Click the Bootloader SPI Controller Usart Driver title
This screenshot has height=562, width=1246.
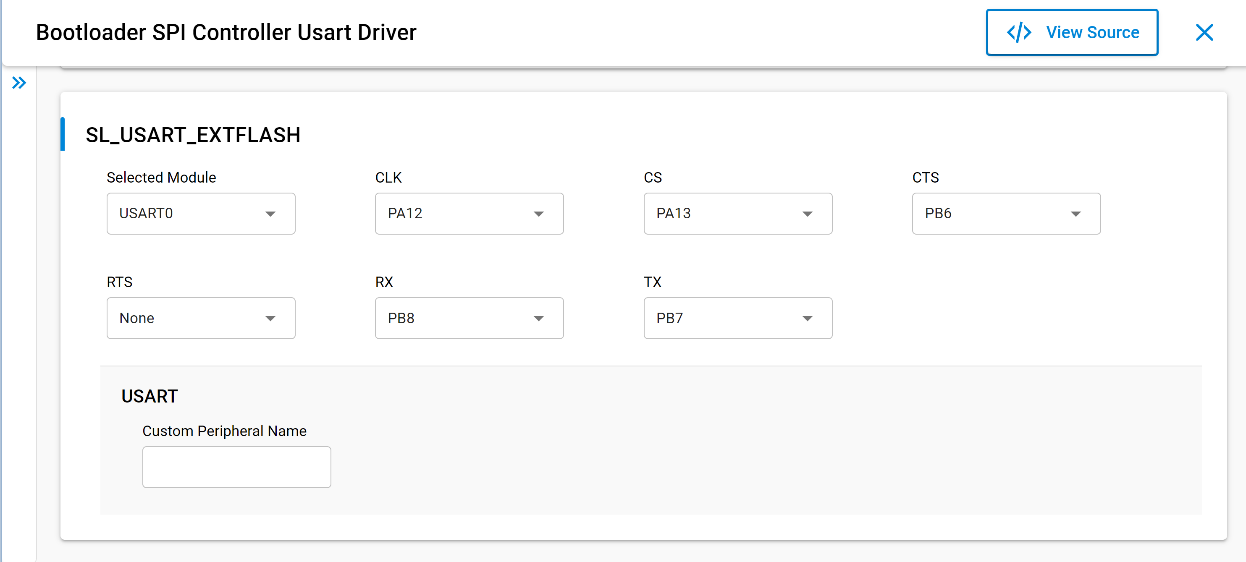[x=226, y=33]
